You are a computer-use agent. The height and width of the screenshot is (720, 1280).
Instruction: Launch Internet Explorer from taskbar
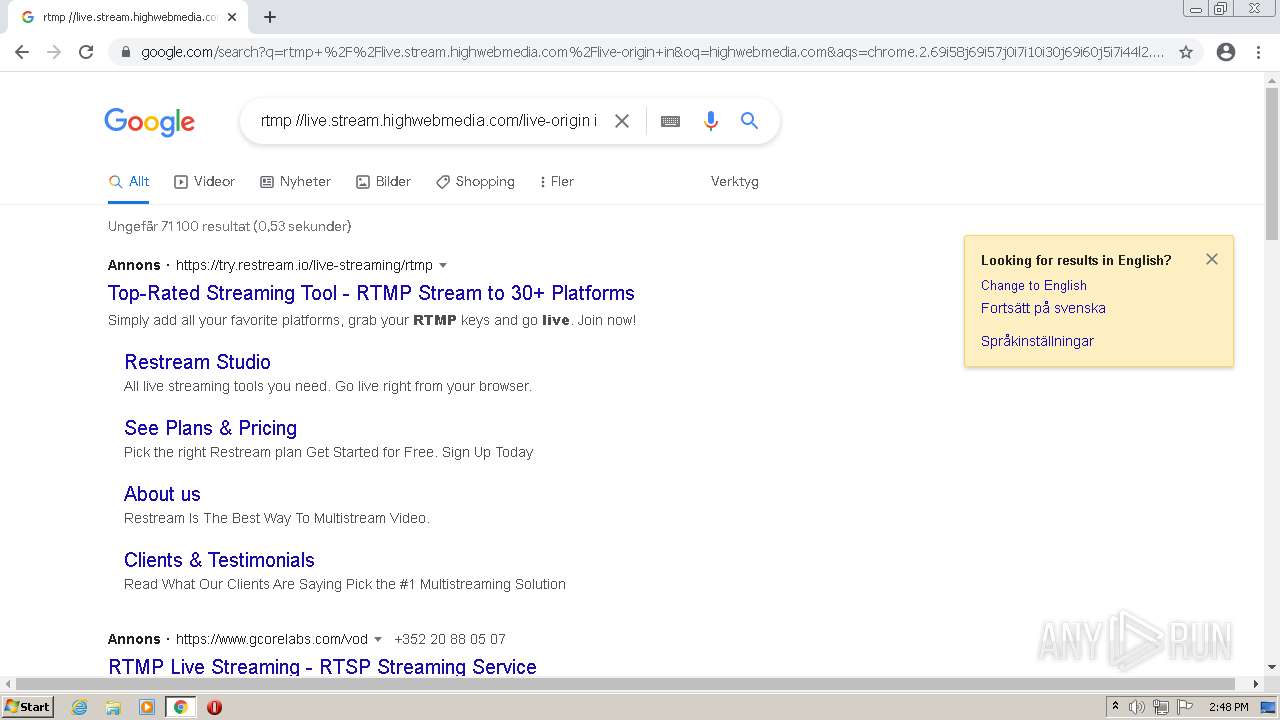coord(80,707)
